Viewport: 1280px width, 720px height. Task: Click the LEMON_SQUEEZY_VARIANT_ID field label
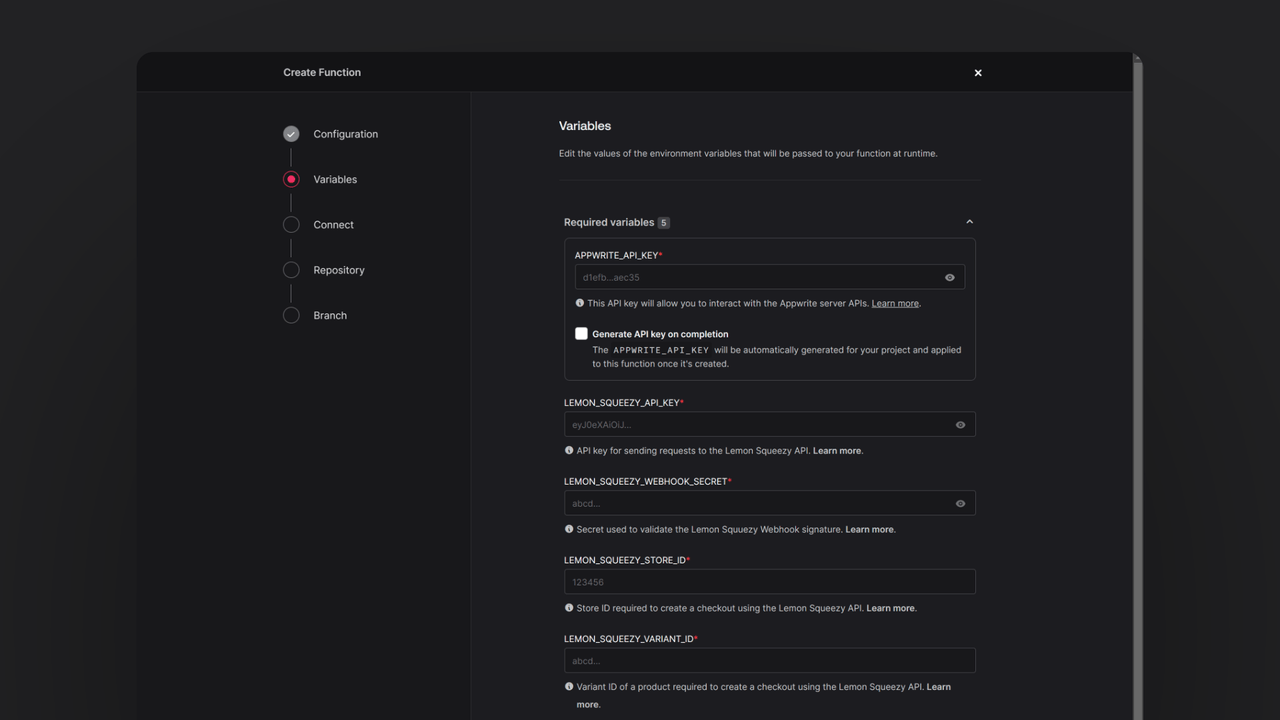628,639
